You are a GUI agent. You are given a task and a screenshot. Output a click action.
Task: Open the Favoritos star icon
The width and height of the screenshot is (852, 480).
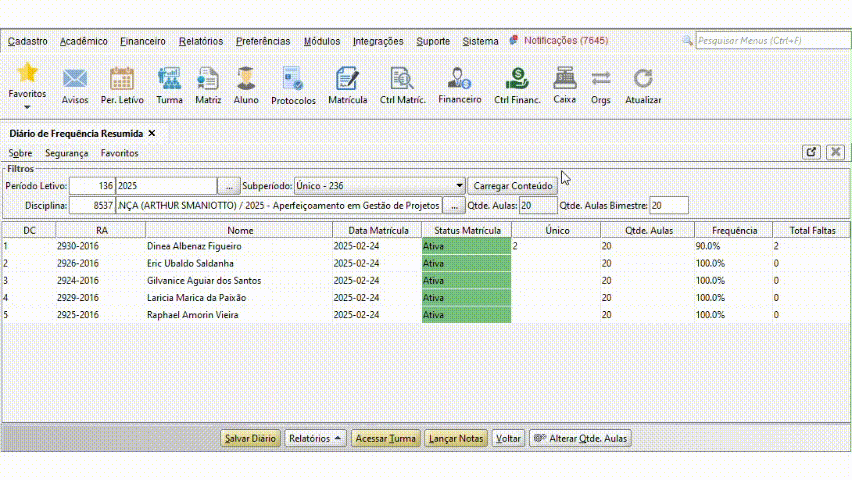pyautogui.click(x=27, y=72)
